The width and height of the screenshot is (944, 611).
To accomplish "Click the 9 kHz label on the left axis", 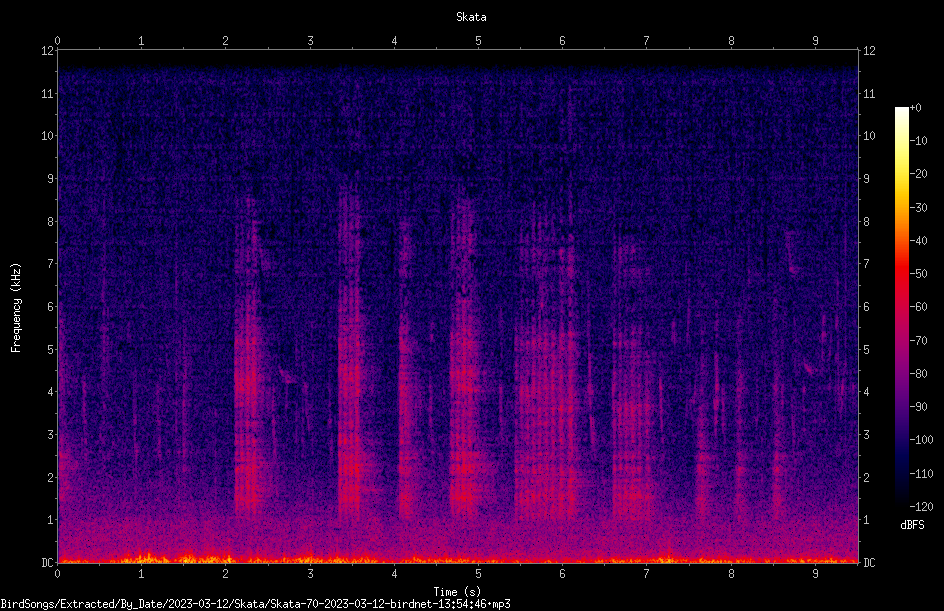I will [x=51, y=178].
